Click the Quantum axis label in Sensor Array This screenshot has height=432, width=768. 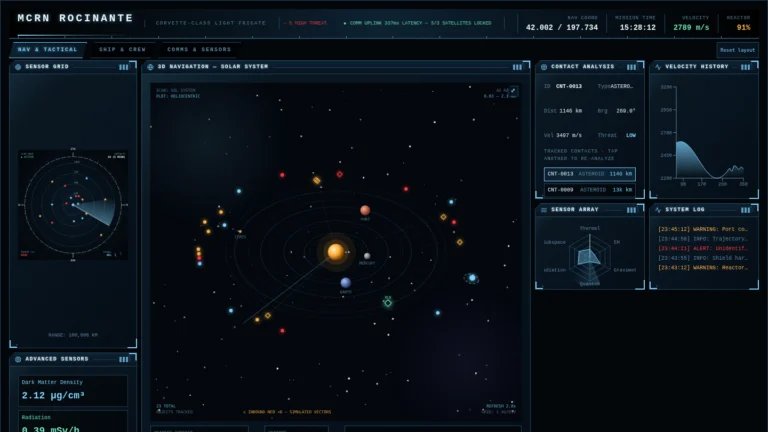(590, 284)
